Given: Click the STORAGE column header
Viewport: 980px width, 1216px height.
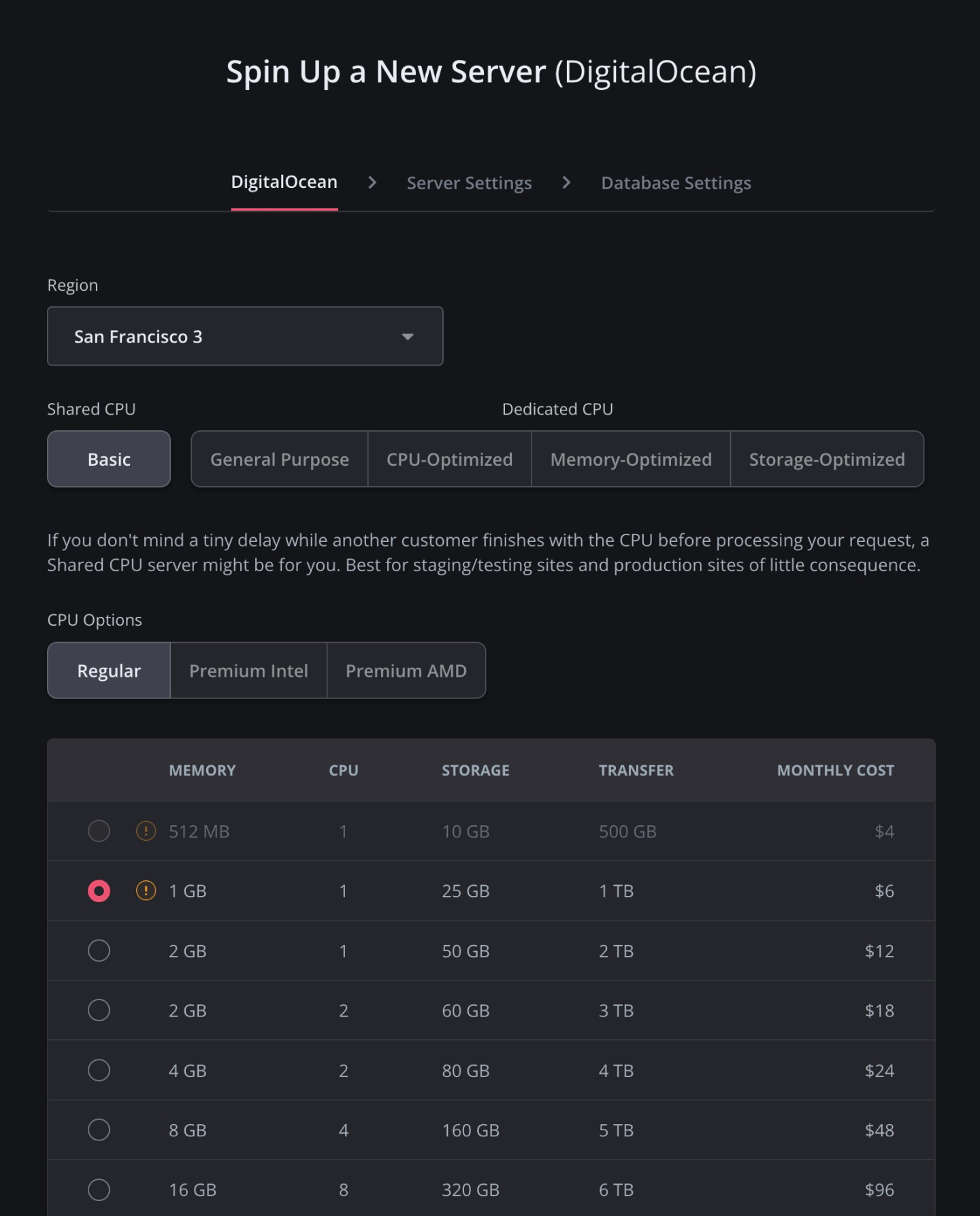Looking at the screenshot, I should click(x=476, y=770).
